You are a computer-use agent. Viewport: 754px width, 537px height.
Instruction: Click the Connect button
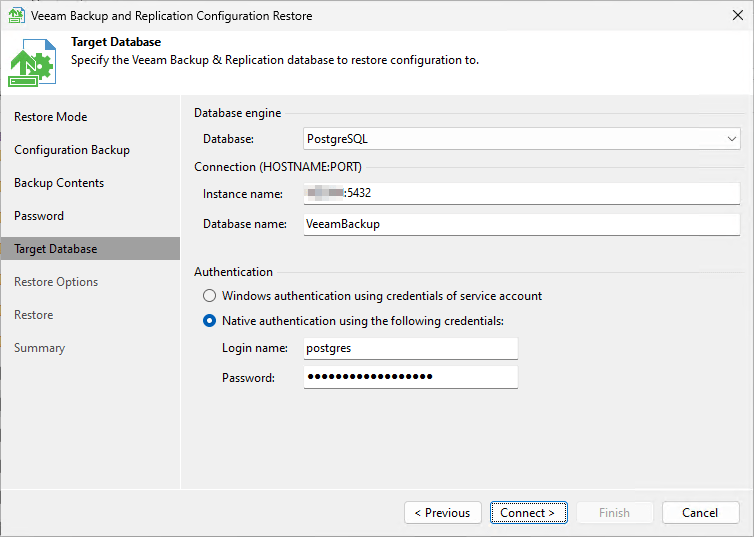pos(528,513)
